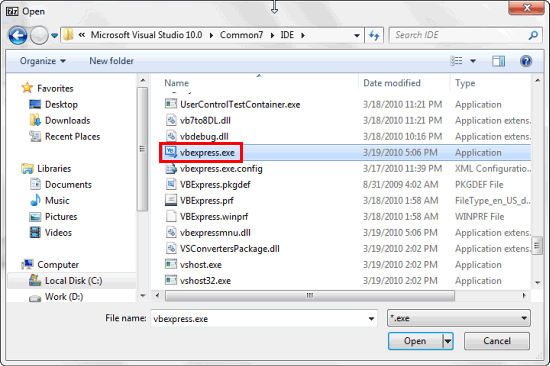Open the Organize menu
Screen dimensions: 550x366
tap(43, 61)
